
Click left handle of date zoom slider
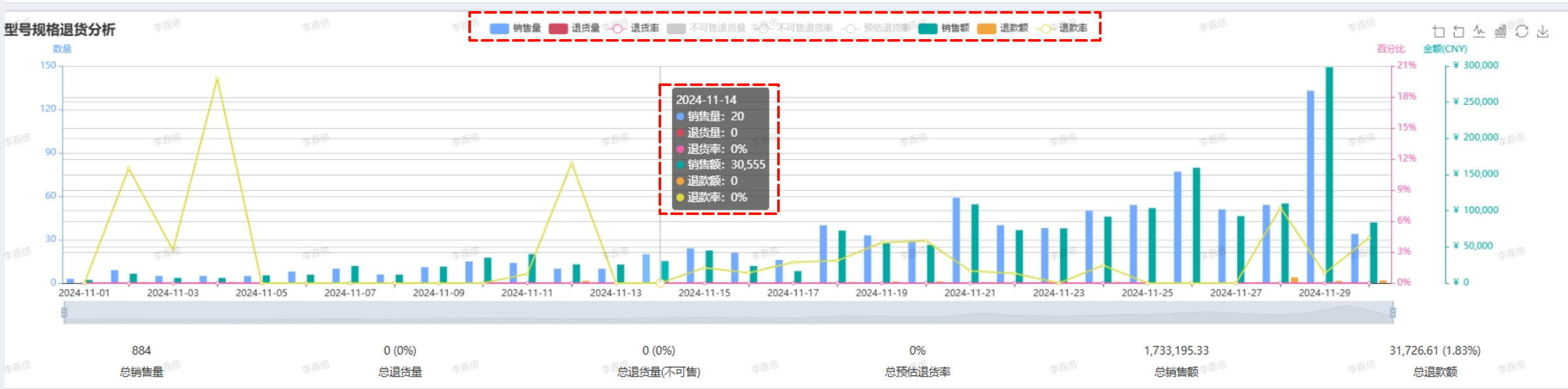[x=64, y=313]
